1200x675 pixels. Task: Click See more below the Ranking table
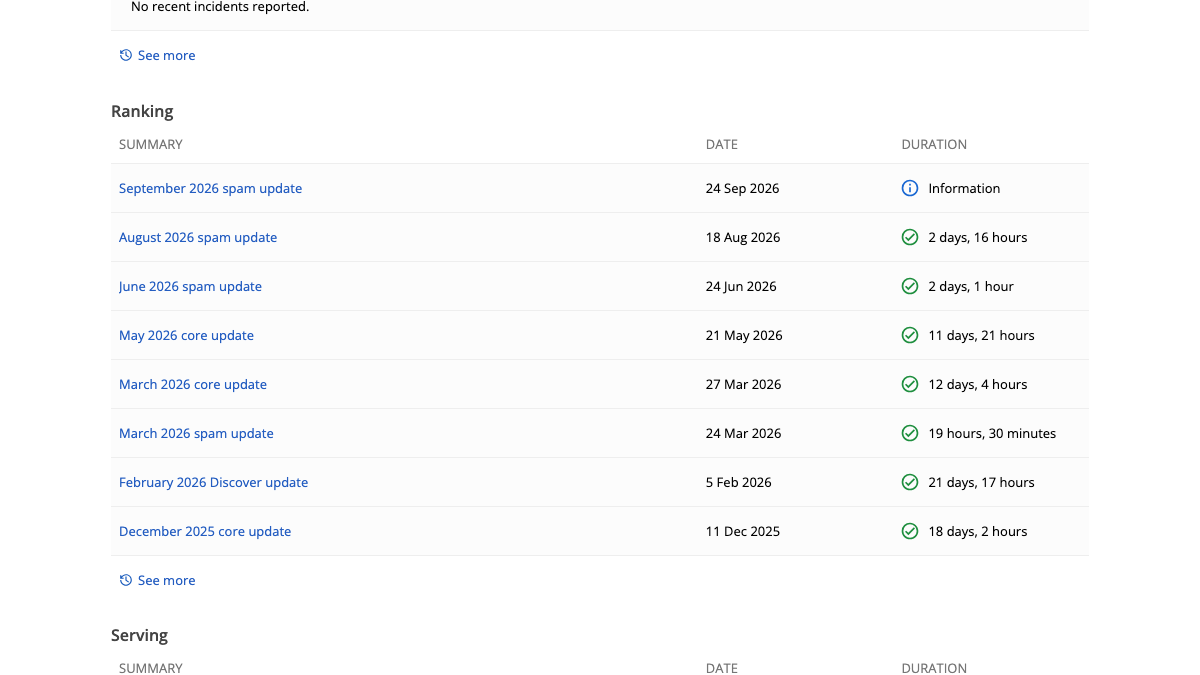(x=166, y=580)
